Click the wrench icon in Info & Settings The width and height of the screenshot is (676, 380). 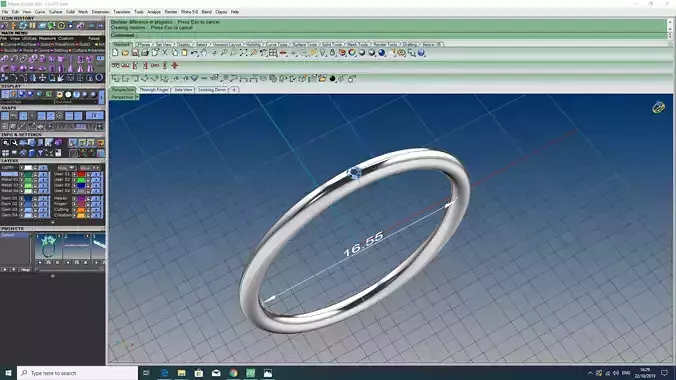coord(14,143)
